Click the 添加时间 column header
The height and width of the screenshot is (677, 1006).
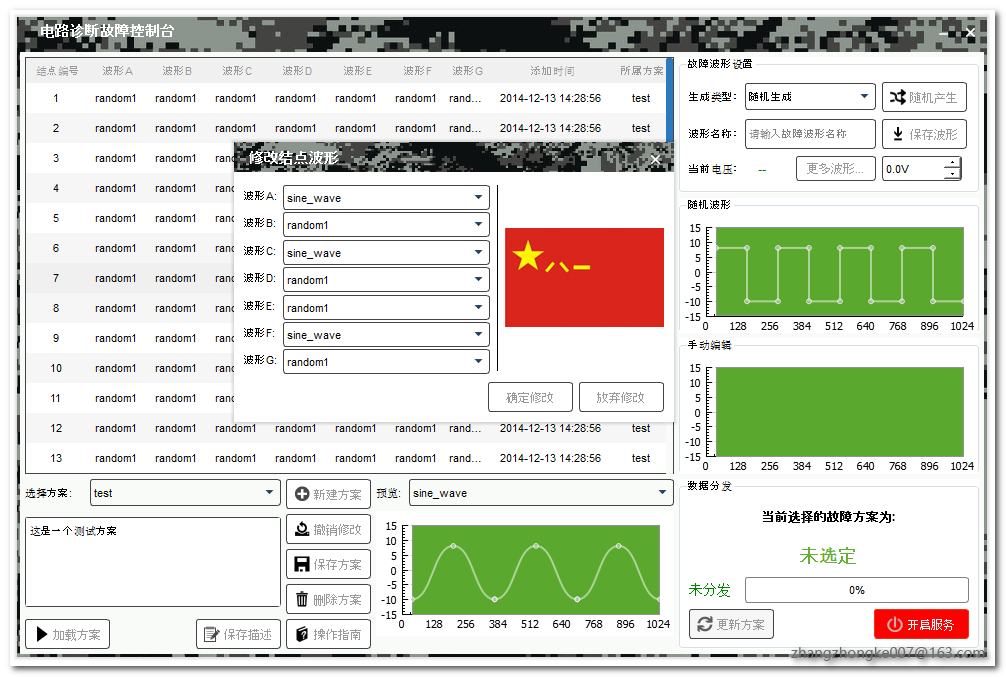[x=552, y=71]
